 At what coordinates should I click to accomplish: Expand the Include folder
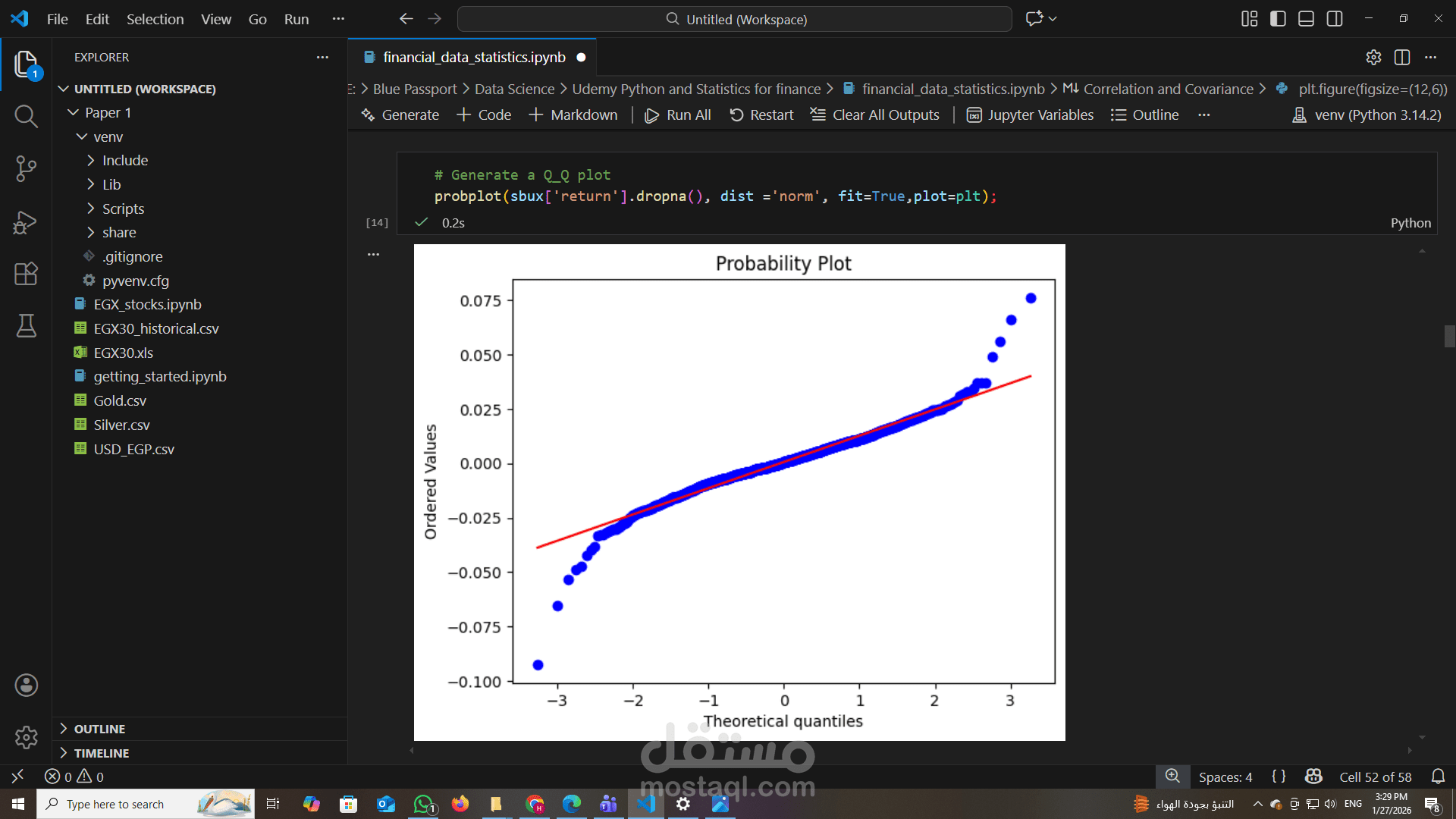[125, 161]
